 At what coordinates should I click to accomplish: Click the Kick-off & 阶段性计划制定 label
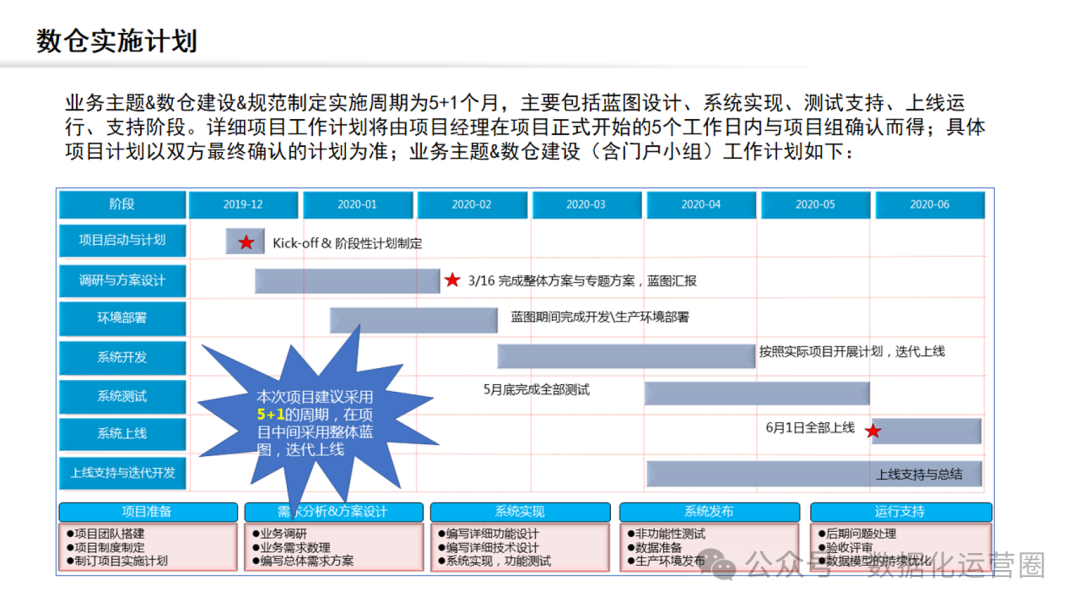347,243
